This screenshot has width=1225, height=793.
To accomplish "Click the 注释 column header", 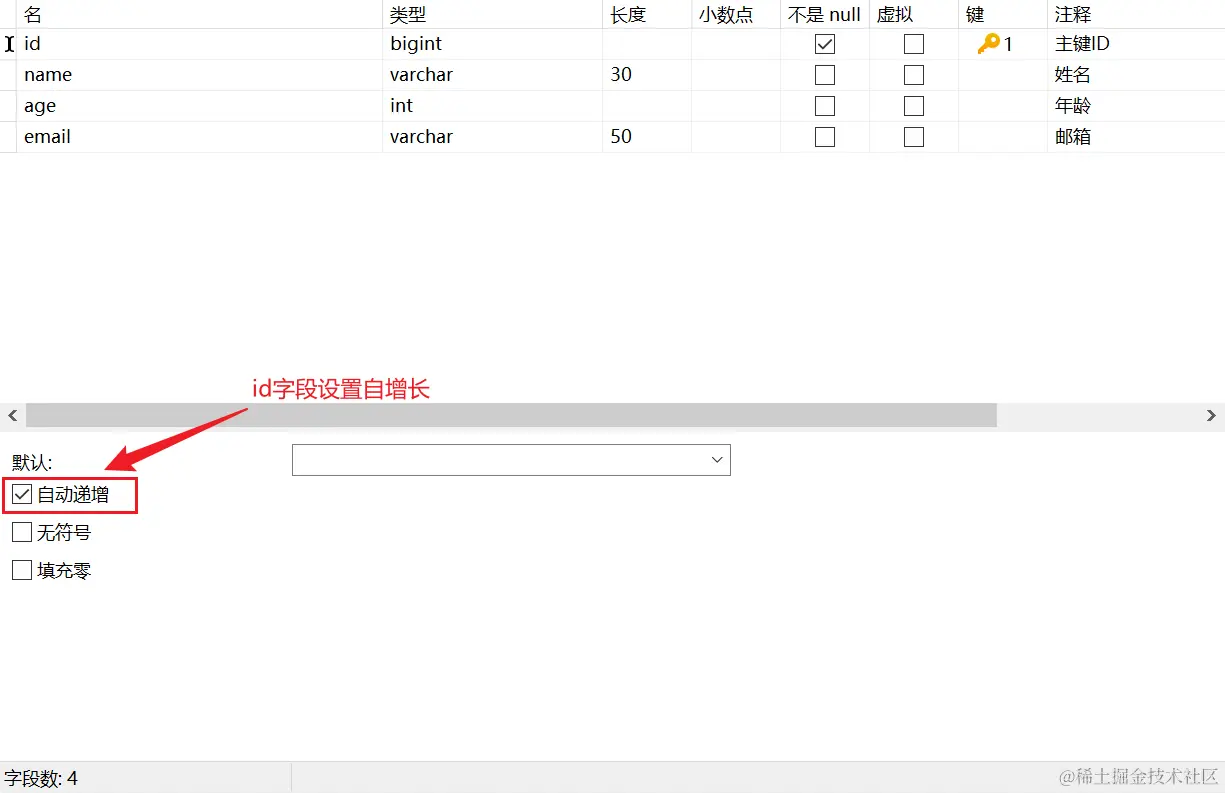I will (1136, 14).
